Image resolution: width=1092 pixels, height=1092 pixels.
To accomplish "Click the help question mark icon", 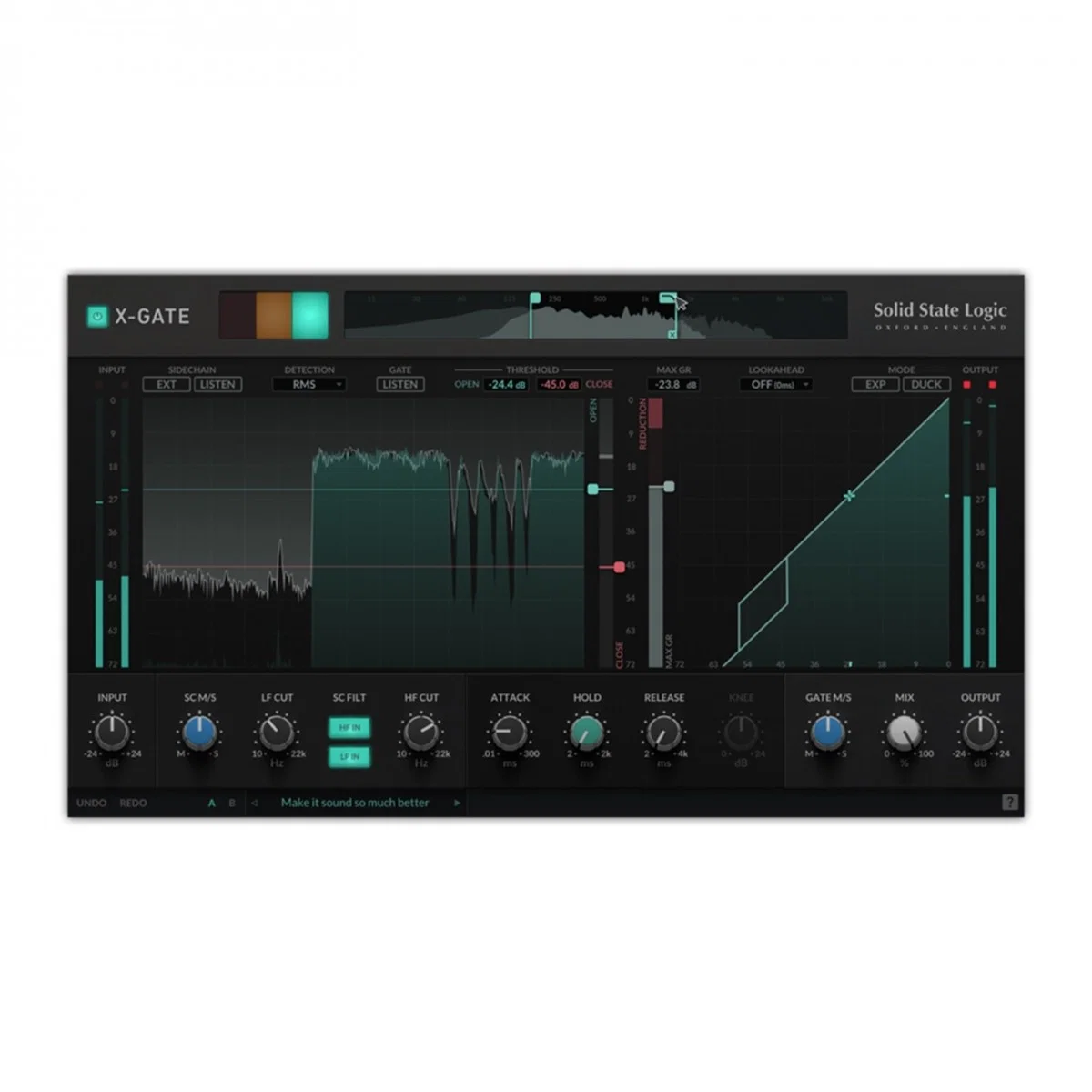I will click(1009, 803).
